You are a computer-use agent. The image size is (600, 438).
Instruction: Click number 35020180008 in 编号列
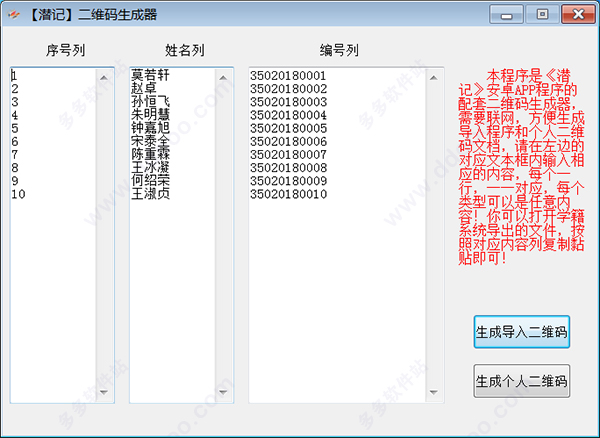pos(289,168)
